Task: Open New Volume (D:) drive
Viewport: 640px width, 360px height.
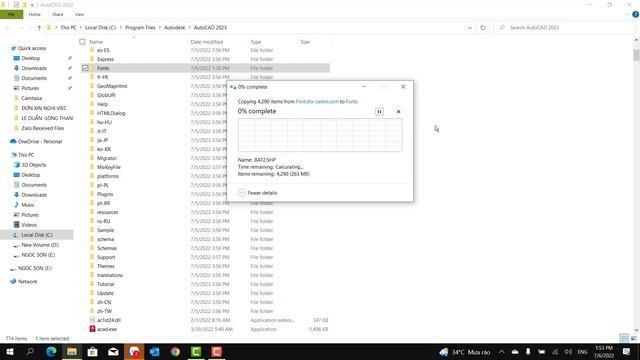Action: [40, 245]
